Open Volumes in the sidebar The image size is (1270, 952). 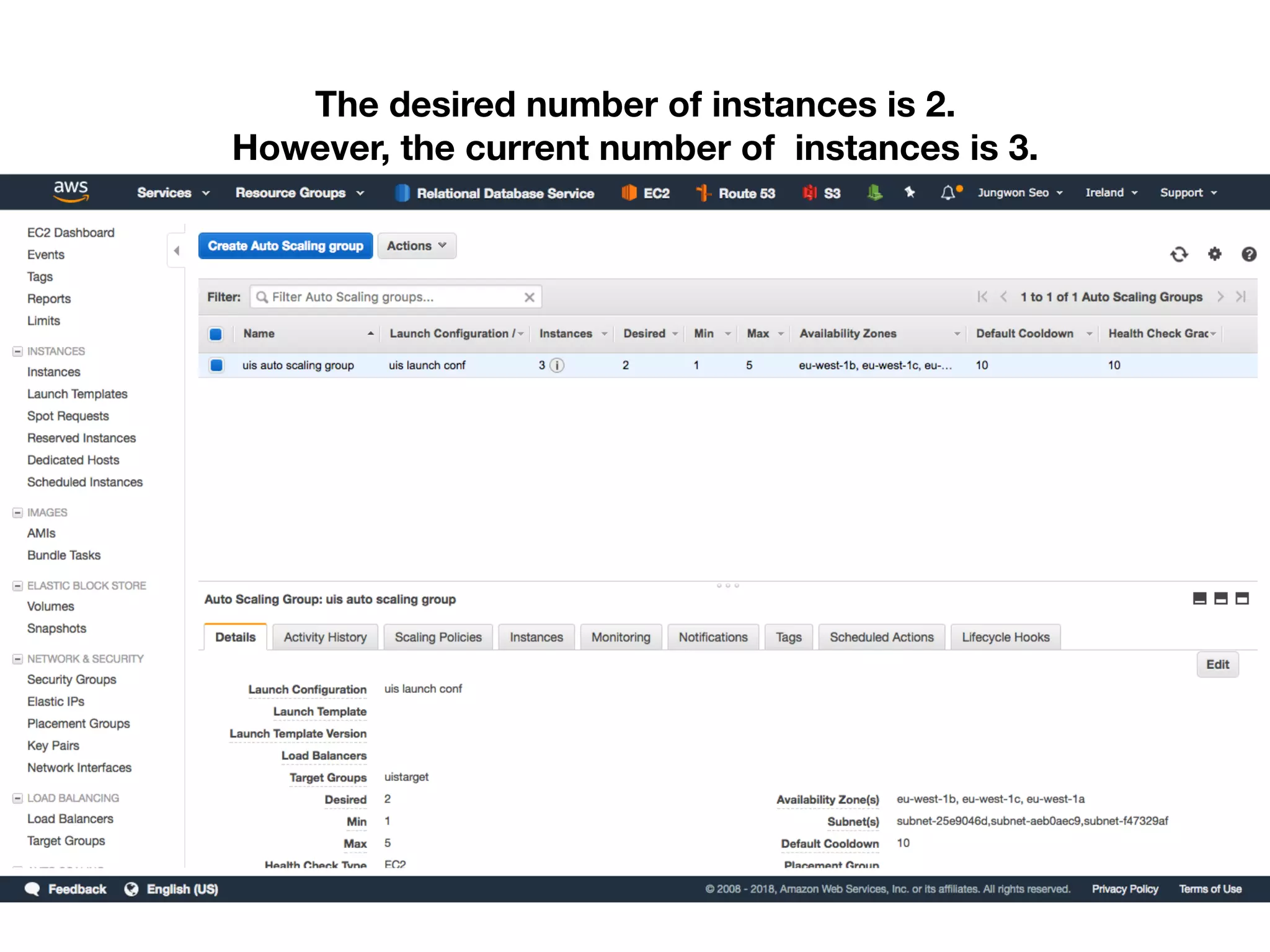[50, 606]
